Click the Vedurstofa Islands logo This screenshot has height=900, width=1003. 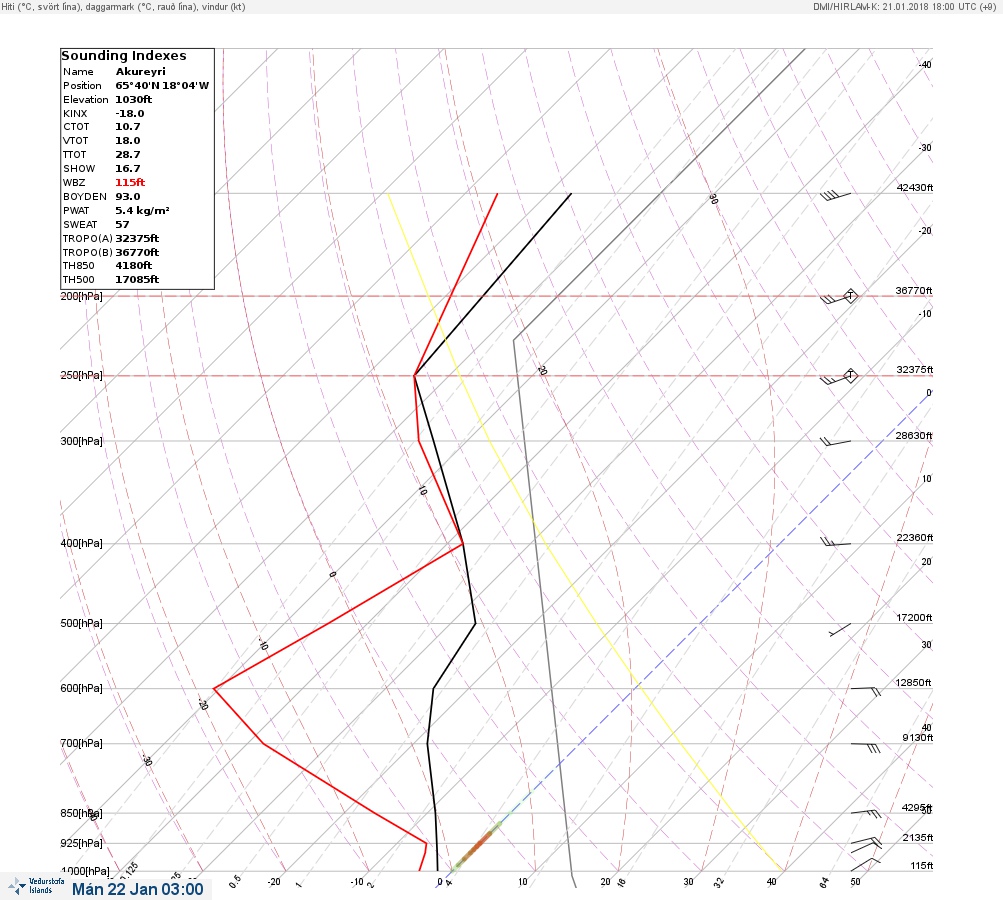tap(36, 886)
